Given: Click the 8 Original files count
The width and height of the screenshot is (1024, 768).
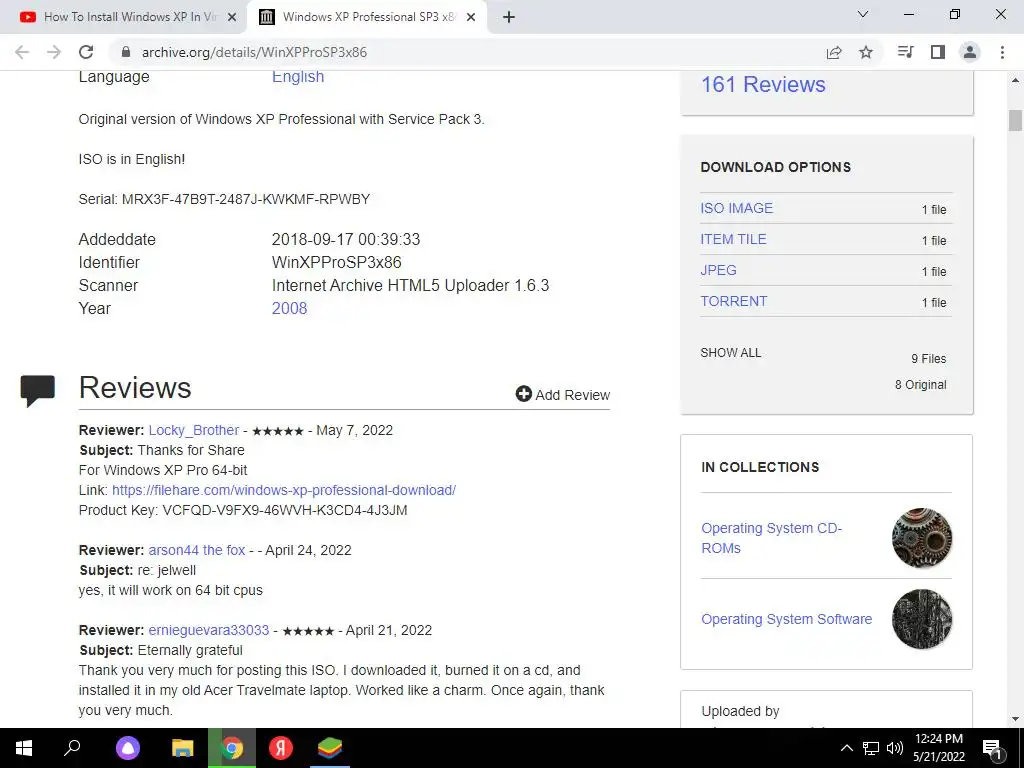Looking at the screenshot, I should click(x=920, y=385).
